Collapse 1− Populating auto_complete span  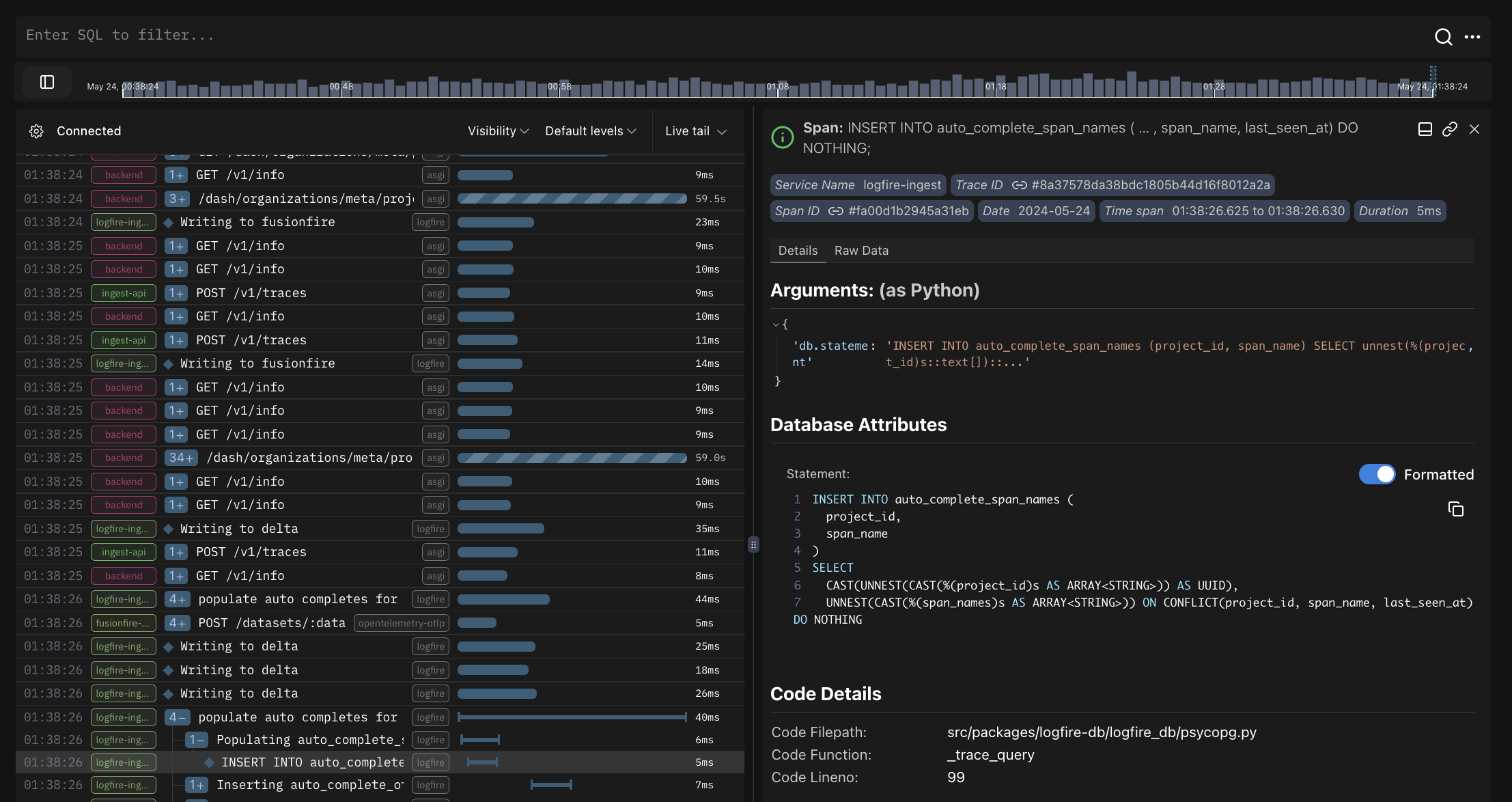coord(197,740)
